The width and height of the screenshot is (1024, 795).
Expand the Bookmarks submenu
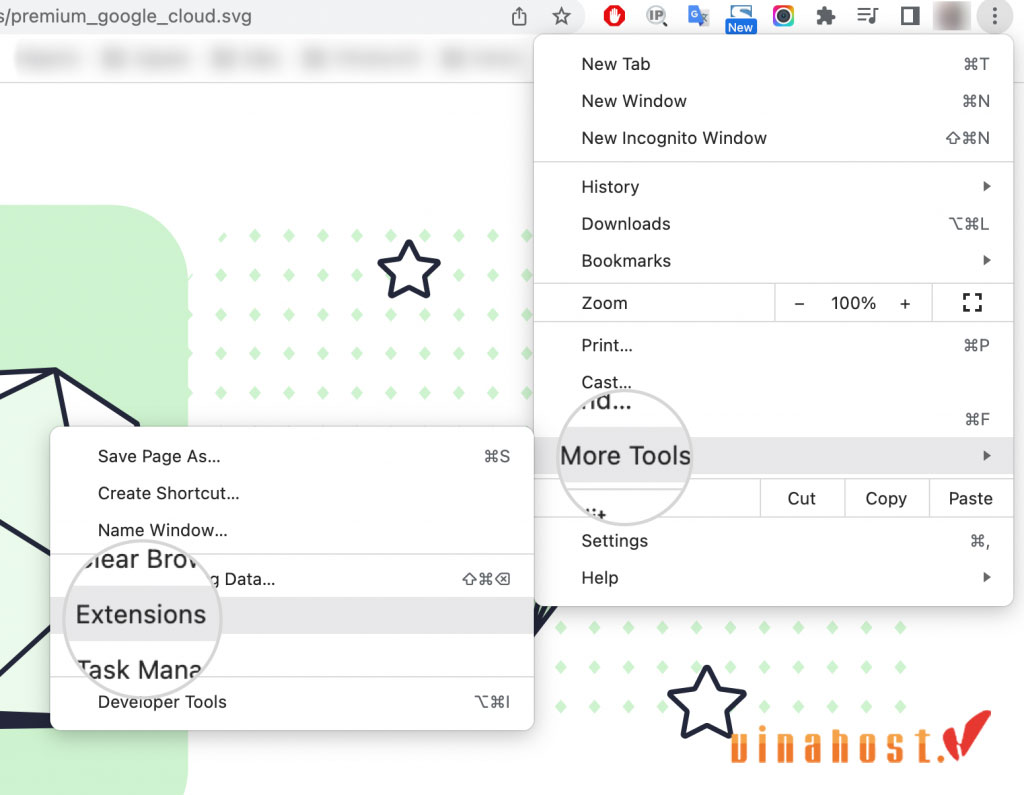[x=773, y=261]
